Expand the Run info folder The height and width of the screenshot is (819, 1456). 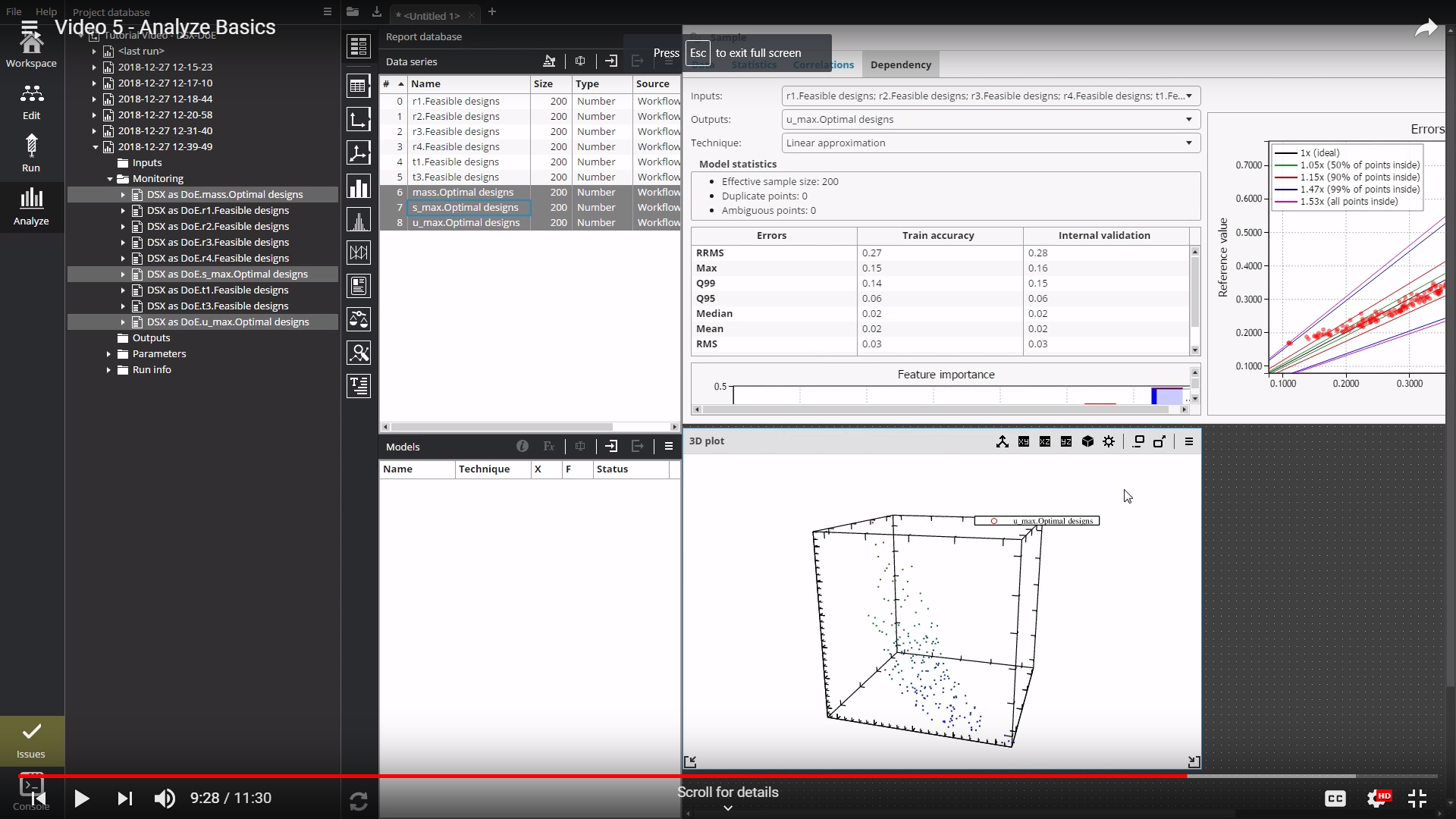tap(109, 369)
